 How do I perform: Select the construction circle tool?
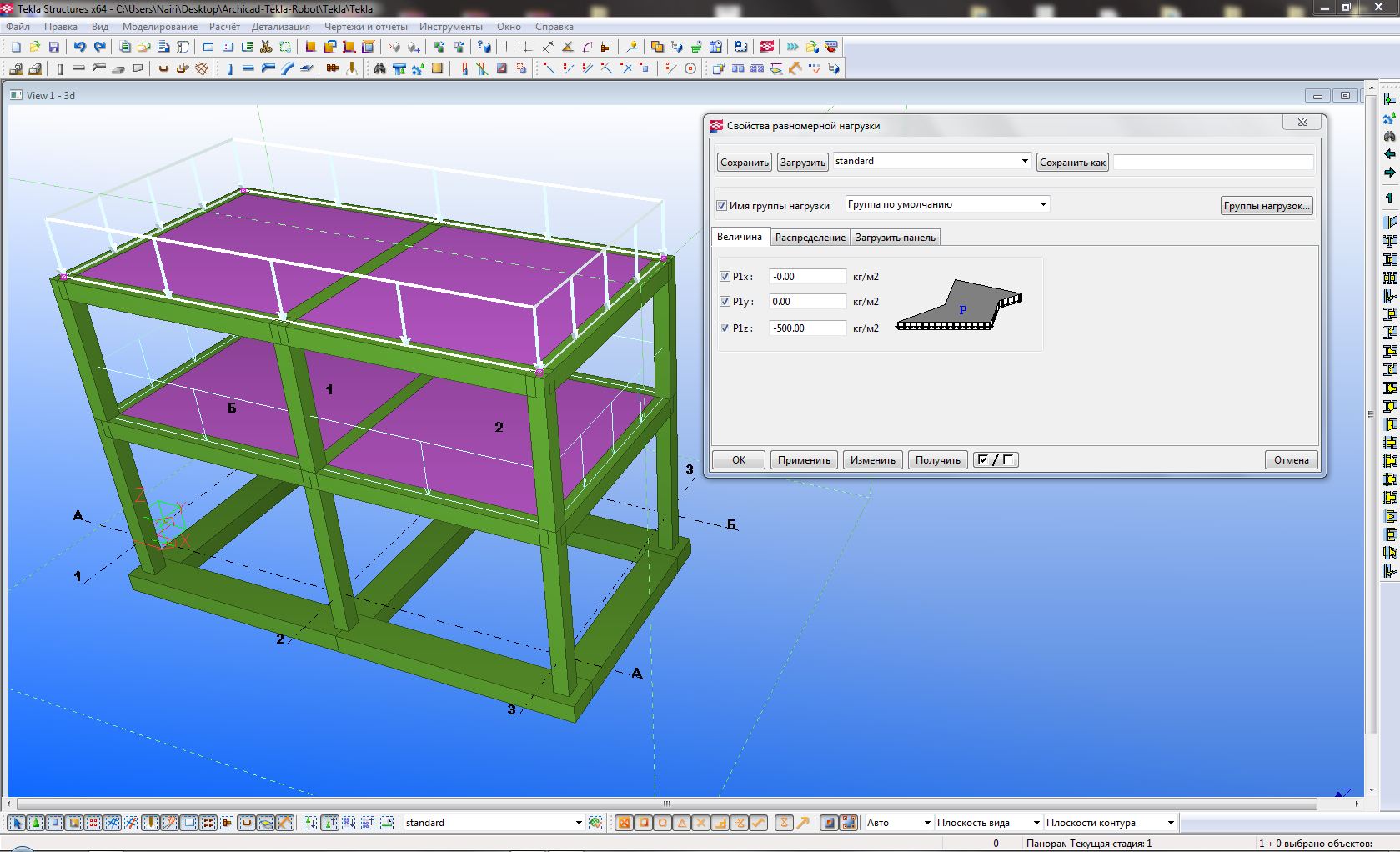(690, 68)
